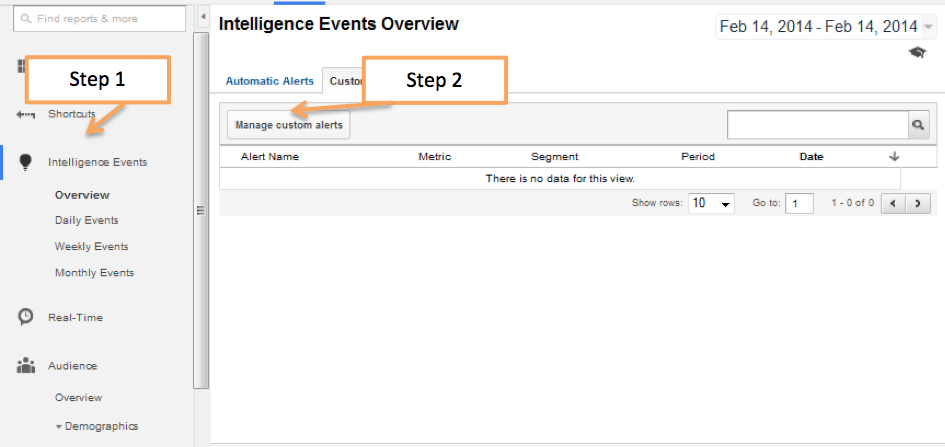Click the Intelligence Events lightbulb icon
The image size is (945, 447).
[26, 162]
